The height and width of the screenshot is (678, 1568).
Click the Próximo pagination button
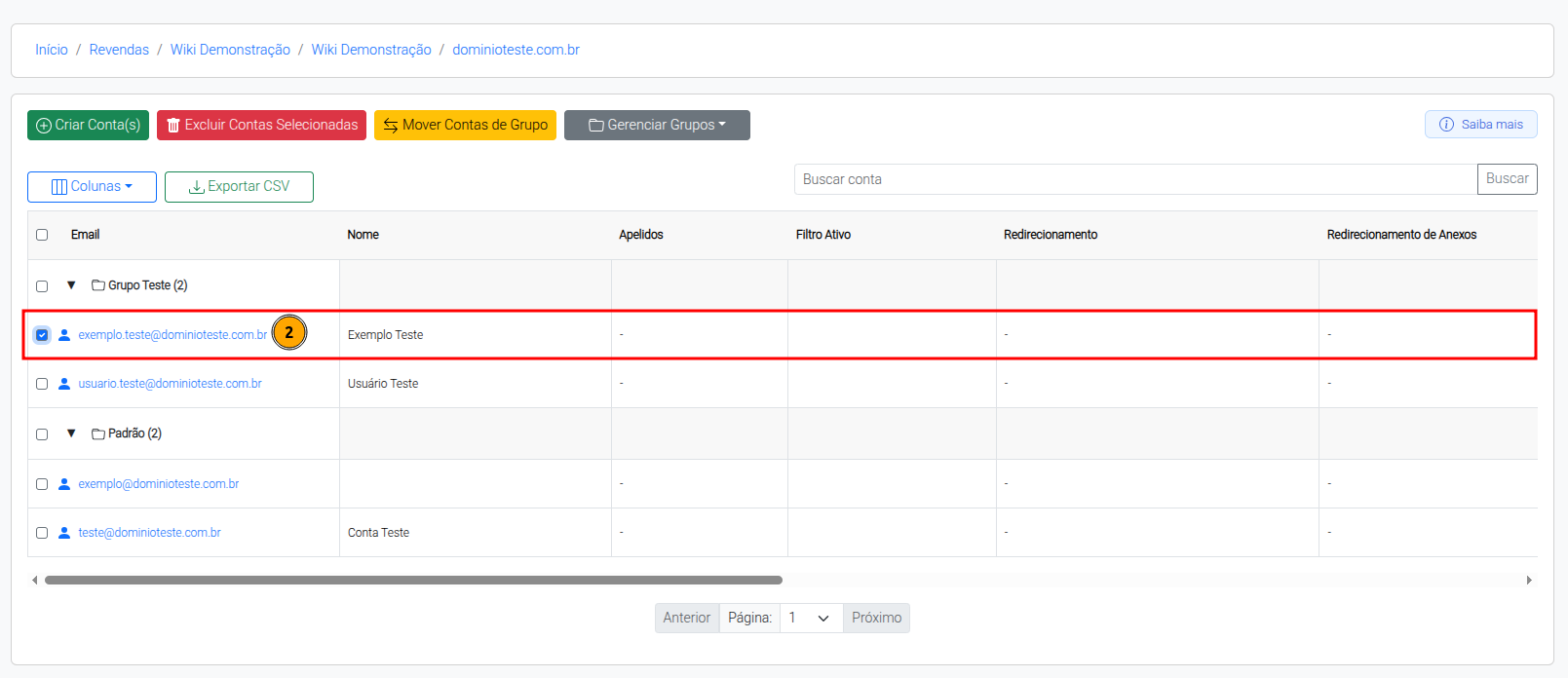tap(876, 618)
